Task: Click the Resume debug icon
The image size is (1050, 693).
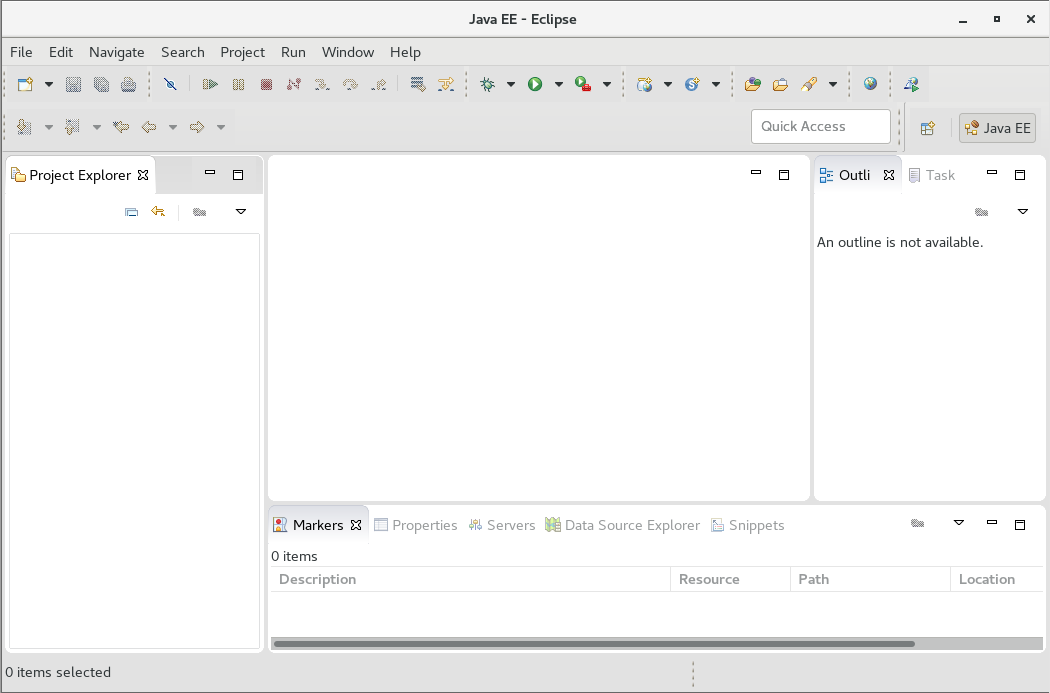Action: (210, 84)
